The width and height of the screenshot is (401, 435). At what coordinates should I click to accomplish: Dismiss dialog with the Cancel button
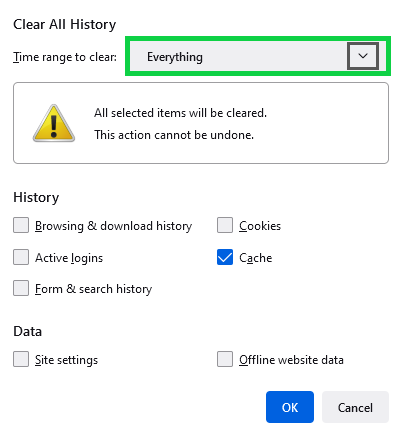355,407
